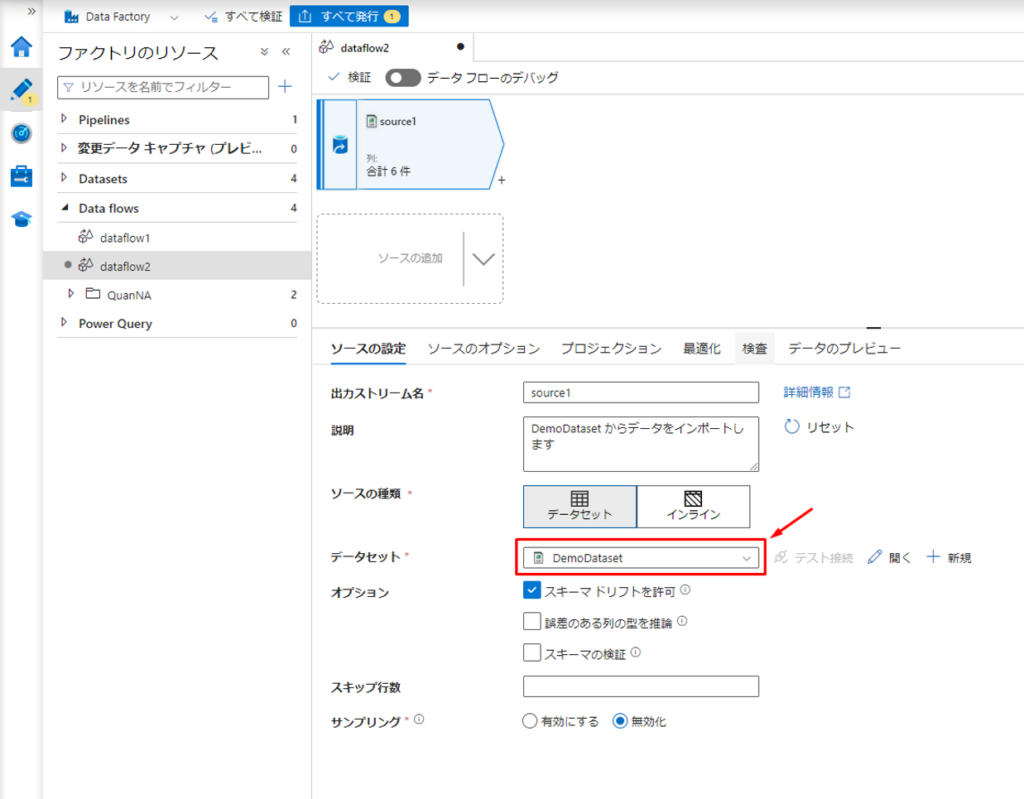Viewport: 1024px width, 799px height.
Task: Open the Learning center graduation cap icon
Action: (21, 219)
